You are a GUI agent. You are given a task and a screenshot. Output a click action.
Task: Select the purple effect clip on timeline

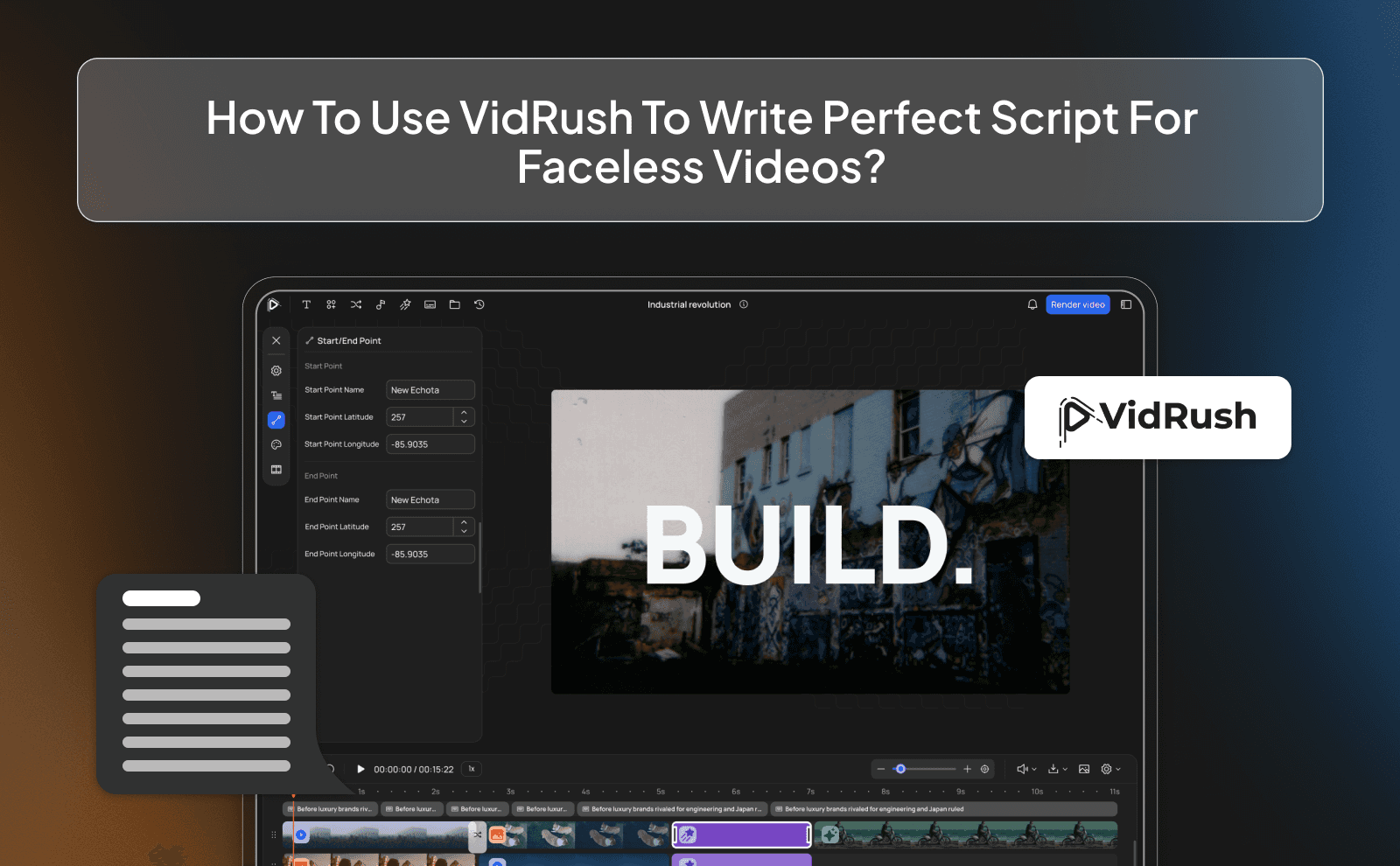[x=742, y=835]
